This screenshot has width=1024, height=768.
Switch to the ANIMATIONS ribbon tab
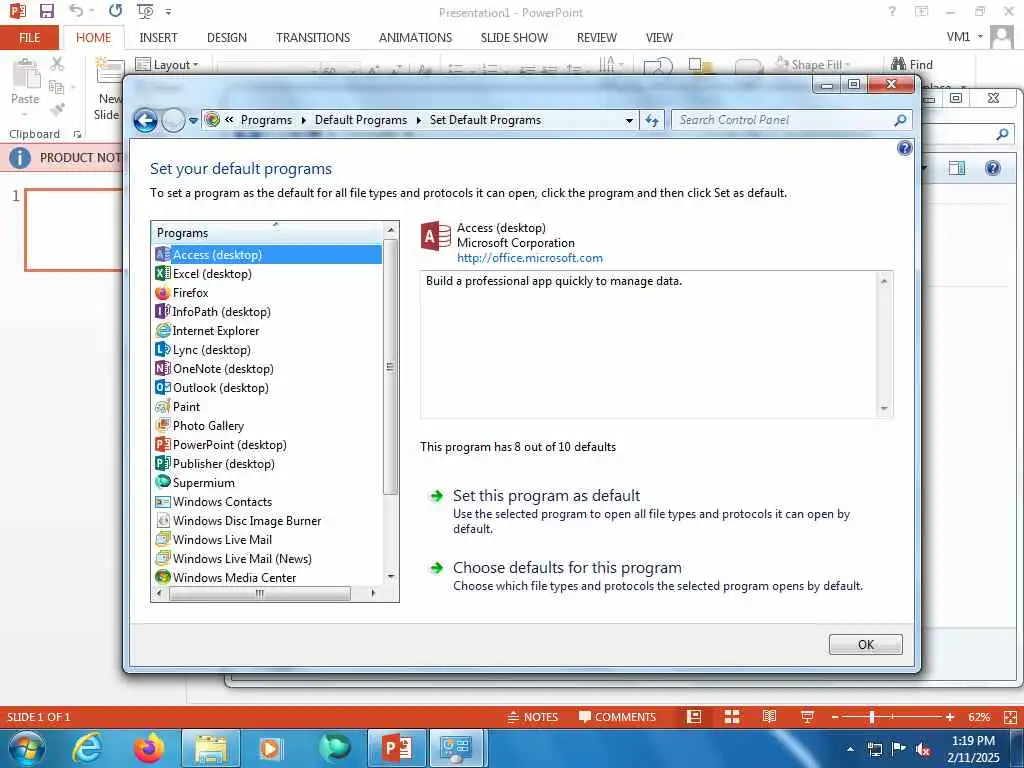[415, 38]
